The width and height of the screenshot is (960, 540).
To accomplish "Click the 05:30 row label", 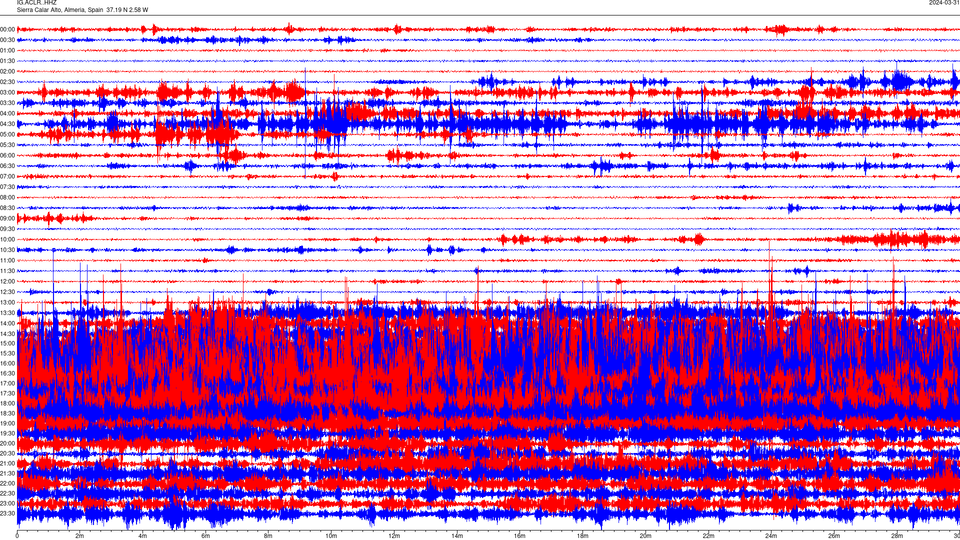I will tap(8, 144).
